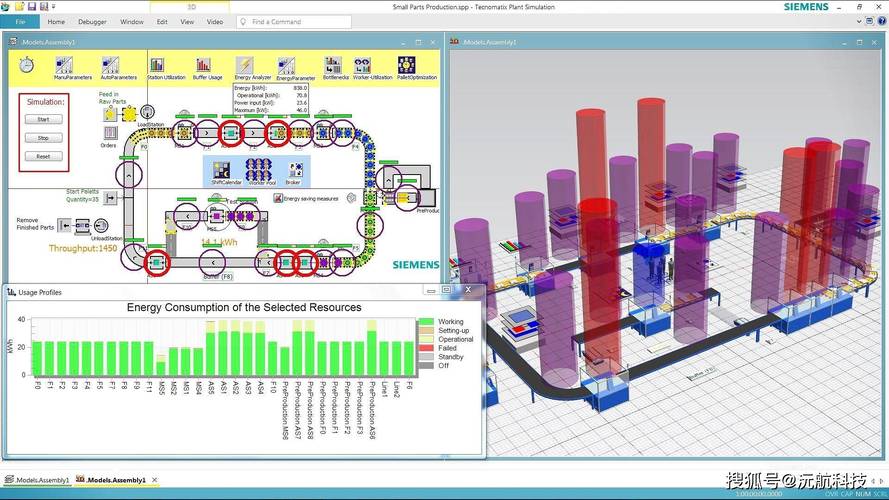Select the Remove Finished Parts drain icon
This screenshot has width=889, height=500.
pos(65,226)
